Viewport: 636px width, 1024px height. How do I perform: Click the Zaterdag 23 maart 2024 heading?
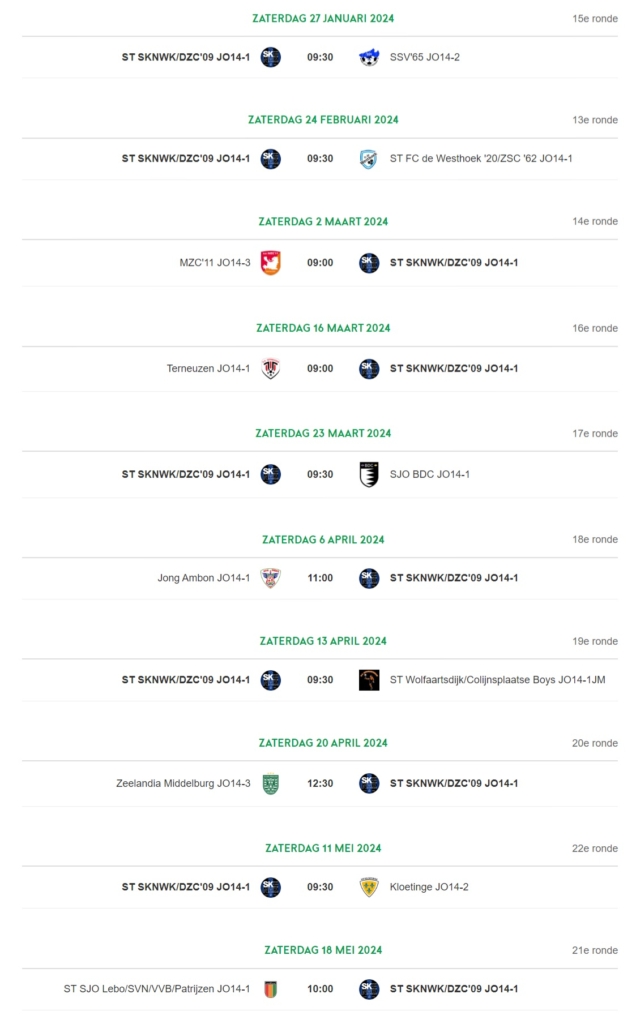[x=323, y=434]
